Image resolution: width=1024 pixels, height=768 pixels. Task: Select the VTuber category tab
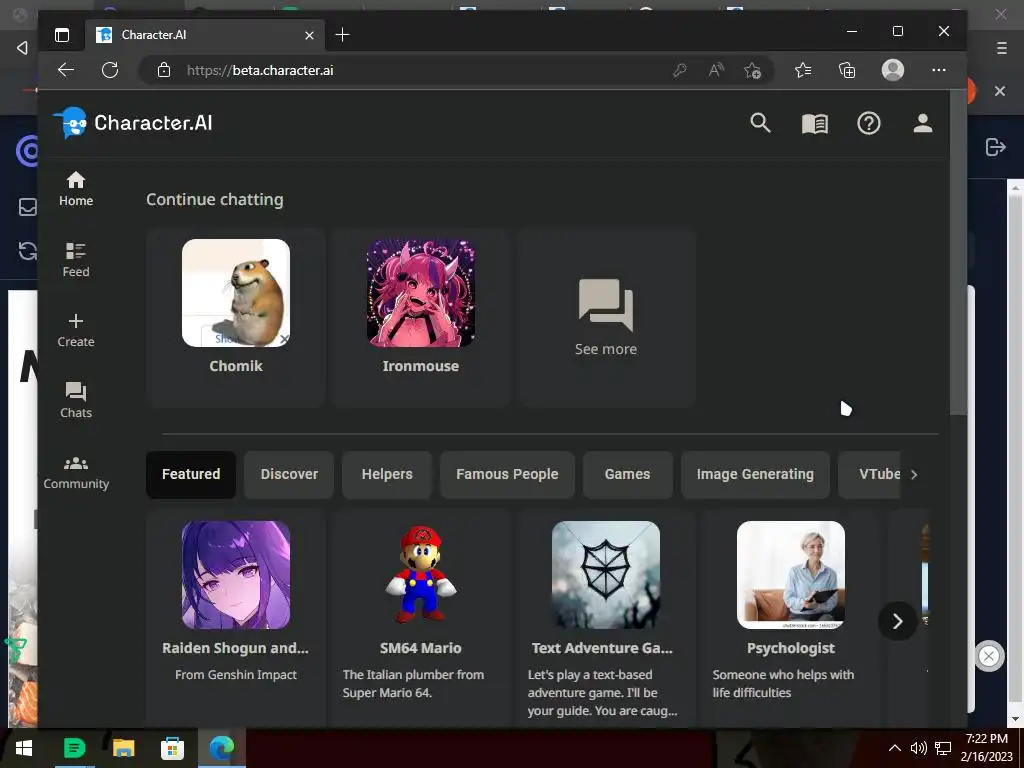coord(870,474)
